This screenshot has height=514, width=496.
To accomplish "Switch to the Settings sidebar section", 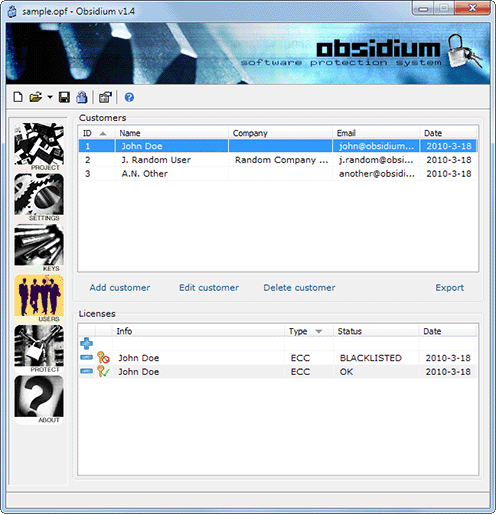I will [x=39, y=197].
